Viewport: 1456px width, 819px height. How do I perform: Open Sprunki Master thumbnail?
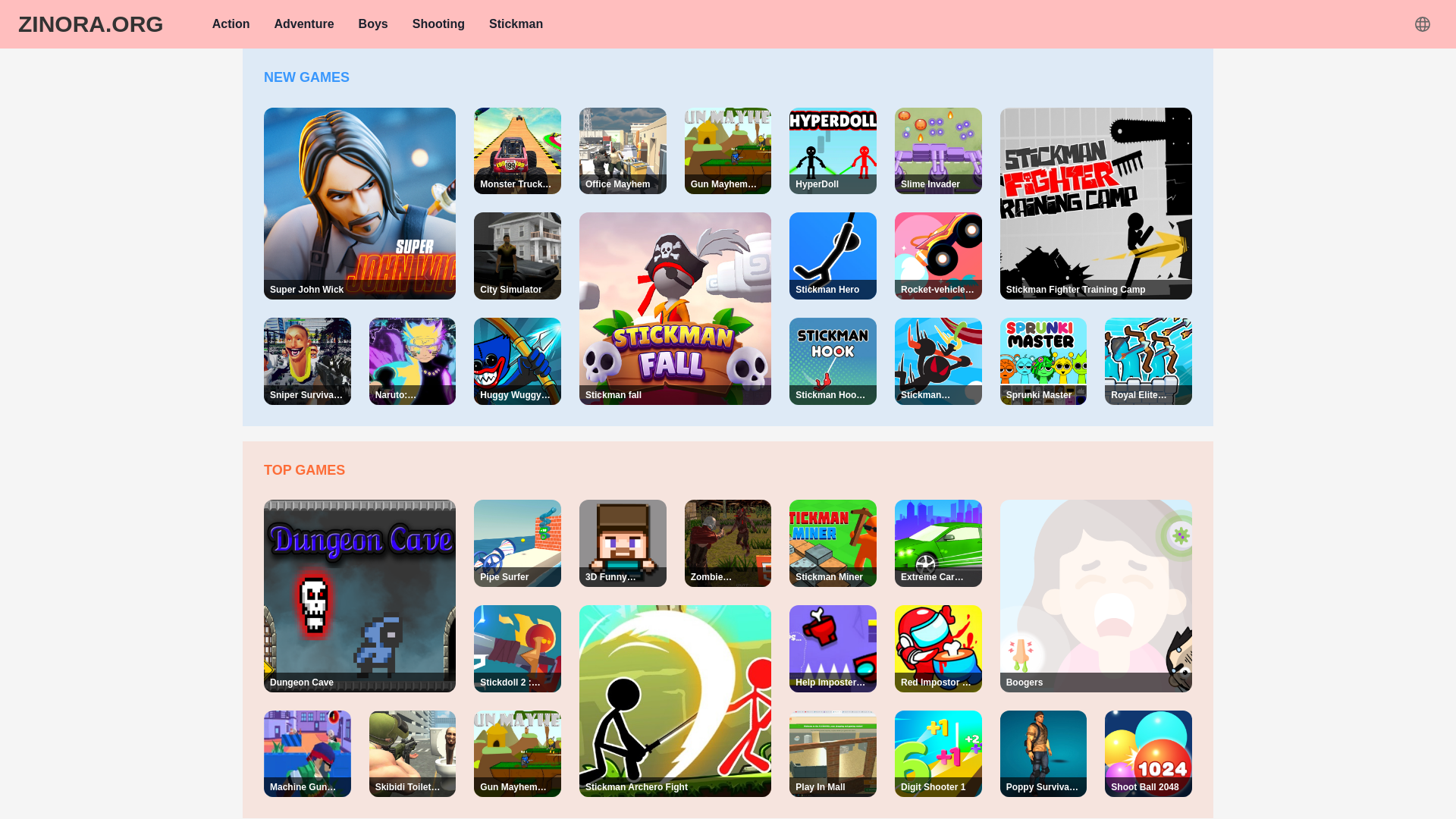click(1043, 361)
